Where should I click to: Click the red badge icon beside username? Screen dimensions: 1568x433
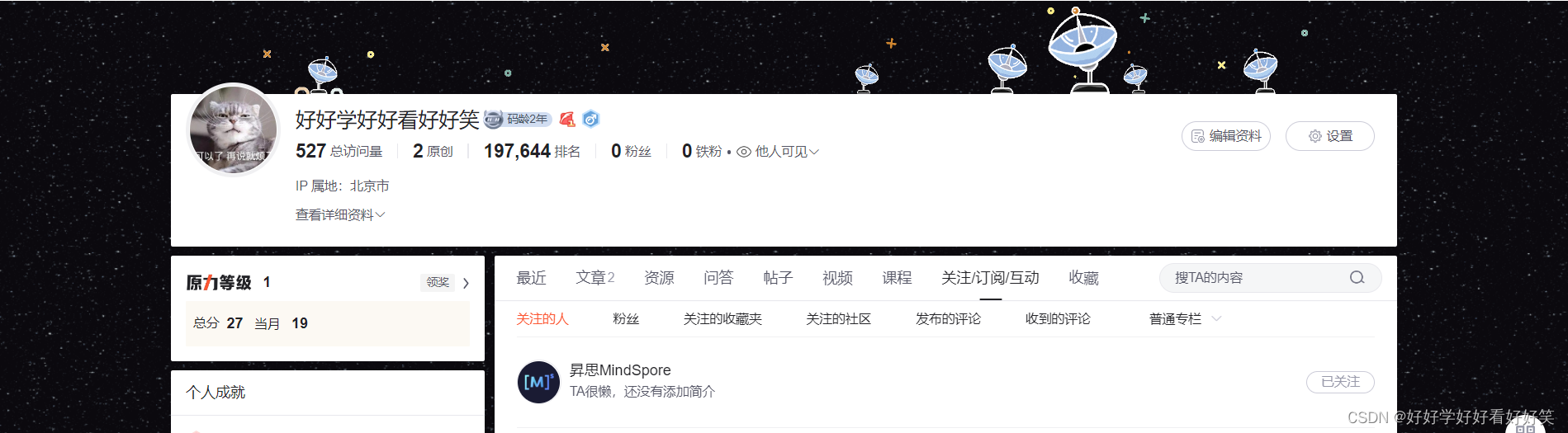coord(567,120)
